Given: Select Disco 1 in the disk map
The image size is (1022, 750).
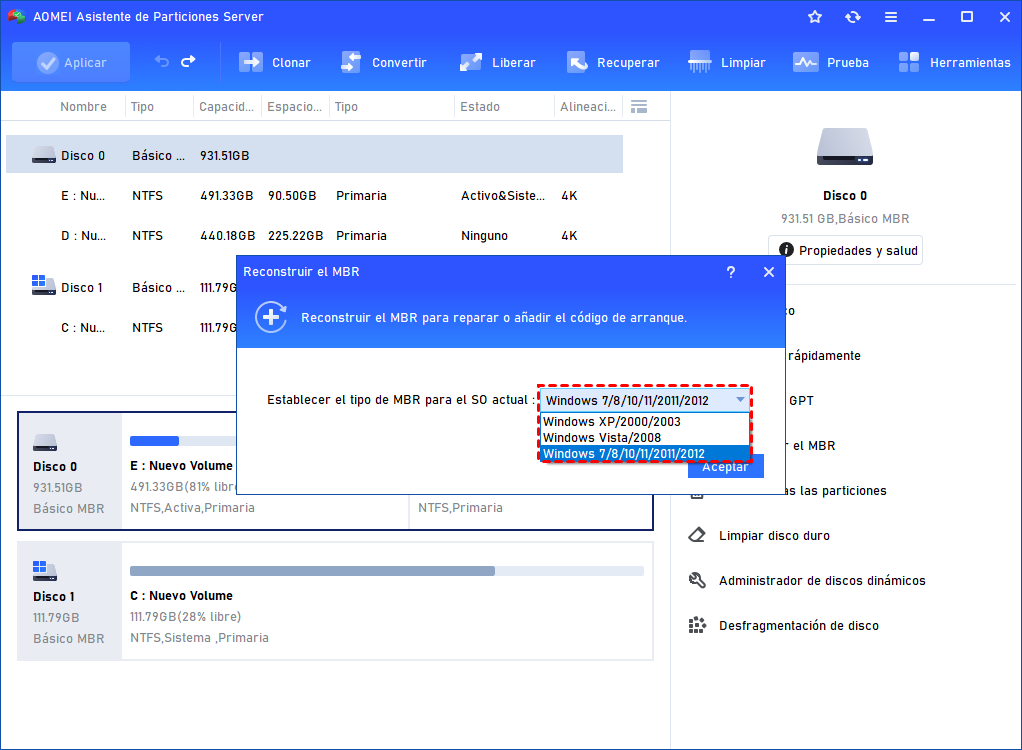Looking at the screenshot, I should [70, 601].
